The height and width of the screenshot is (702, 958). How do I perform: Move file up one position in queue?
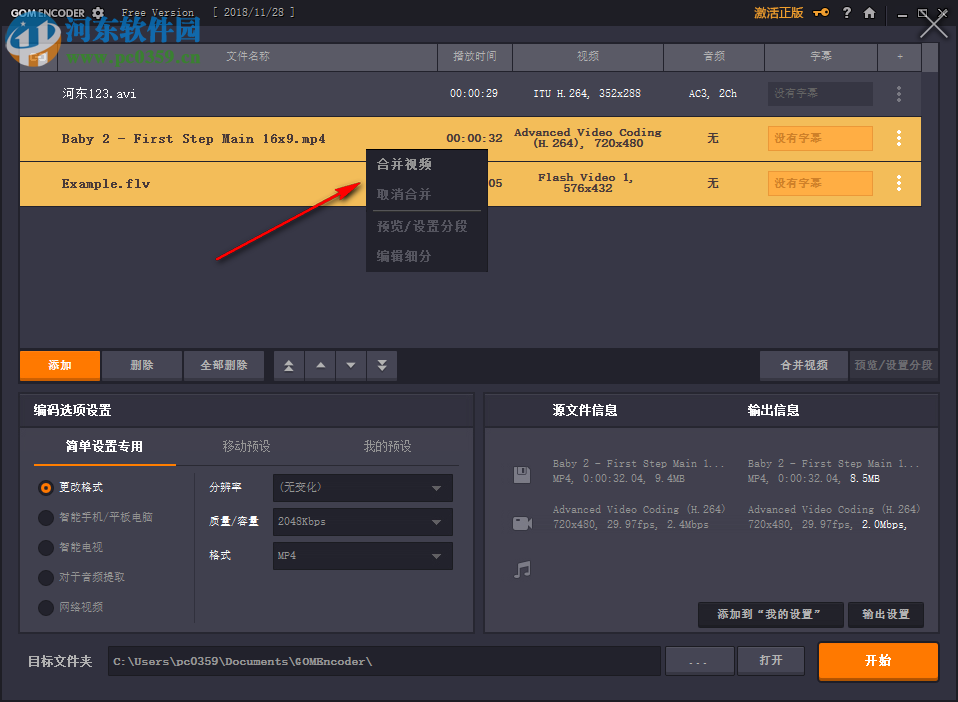tap(319, 365)
